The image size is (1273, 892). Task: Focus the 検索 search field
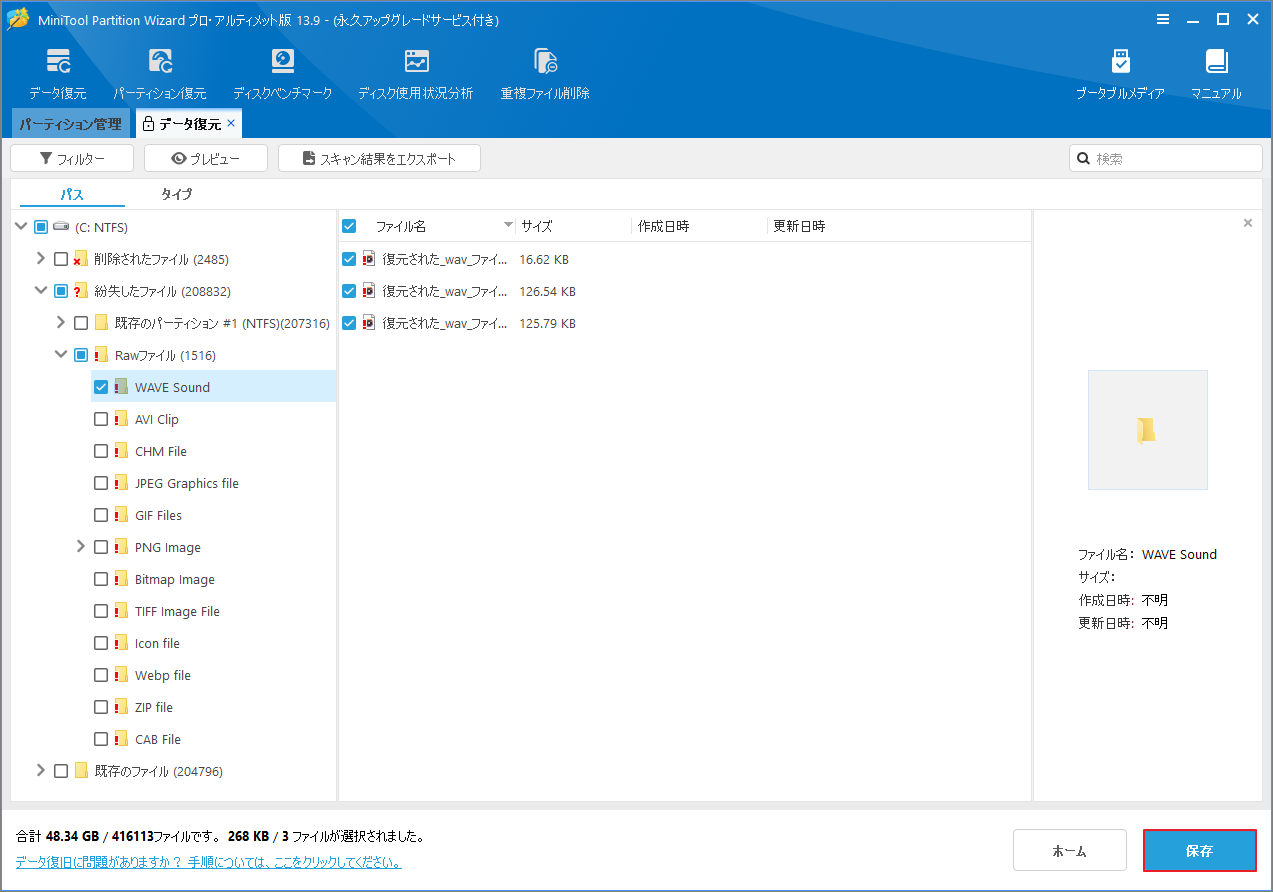pyautogui.click(x=1166, y=158)
